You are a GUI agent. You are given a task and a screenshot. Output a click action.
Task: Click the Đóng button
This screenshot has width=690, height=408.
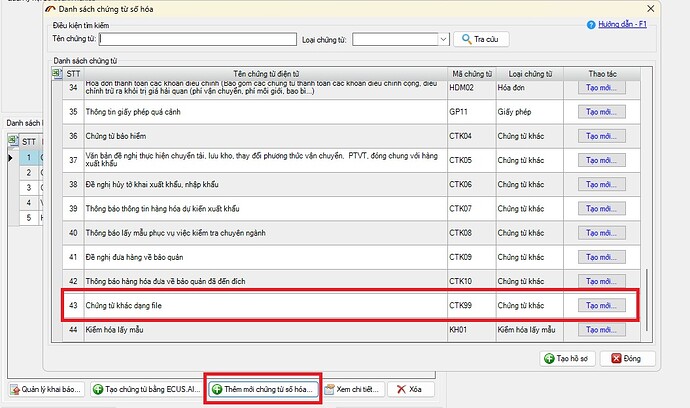click(627, 358)
